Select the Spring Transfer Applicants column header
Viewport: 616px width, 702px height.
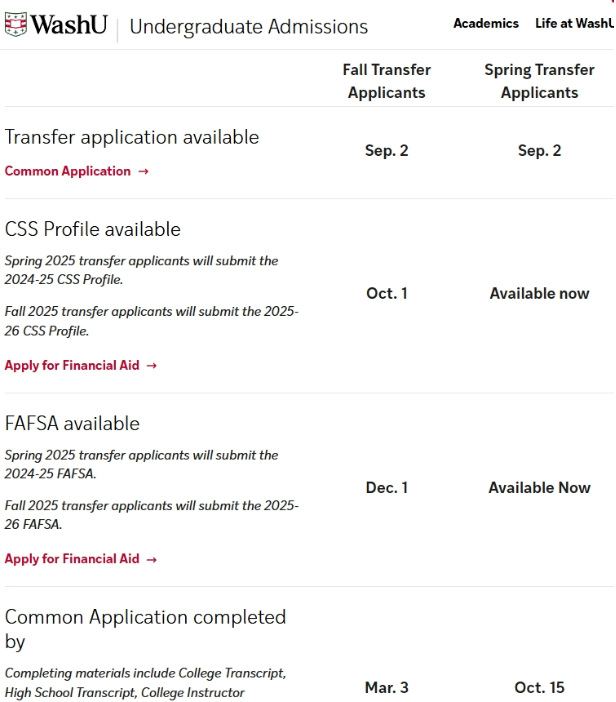[x=539, y=81]
